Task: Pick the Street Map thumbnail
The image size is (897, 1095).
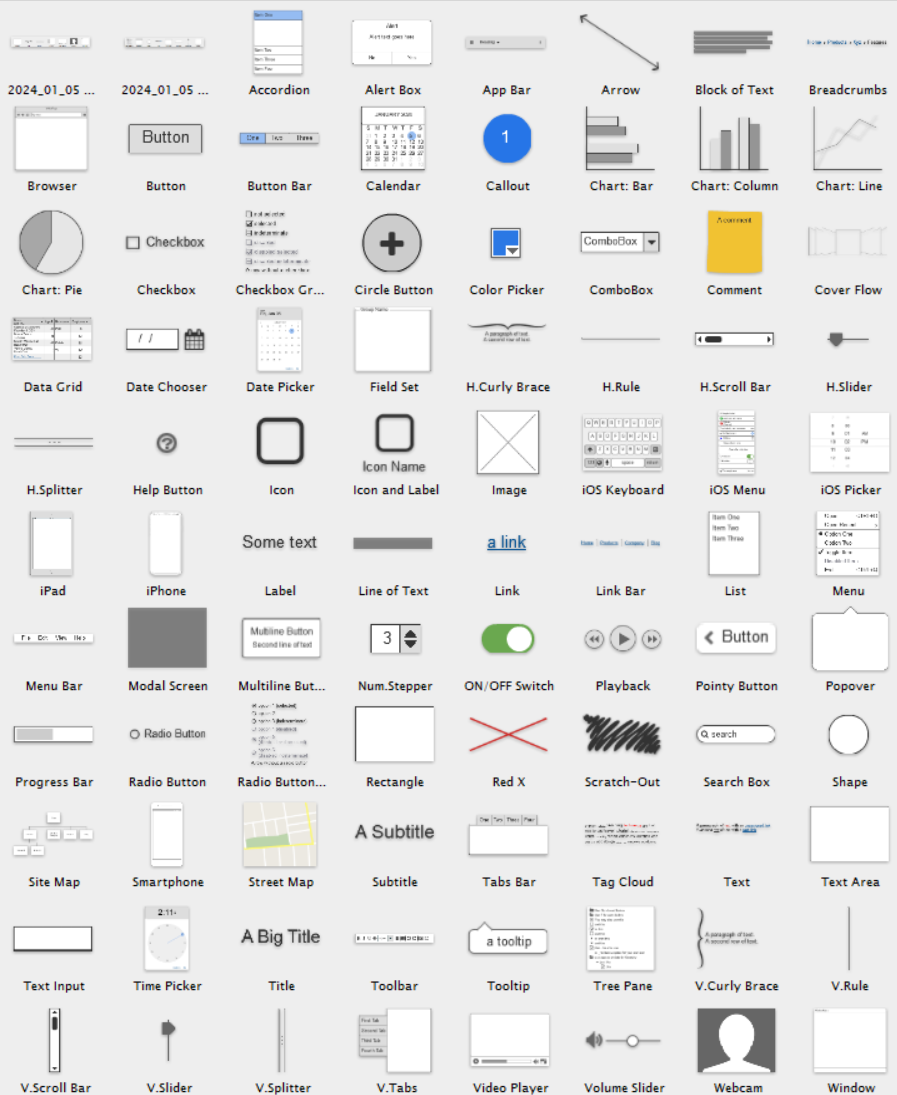Action: 280,835
